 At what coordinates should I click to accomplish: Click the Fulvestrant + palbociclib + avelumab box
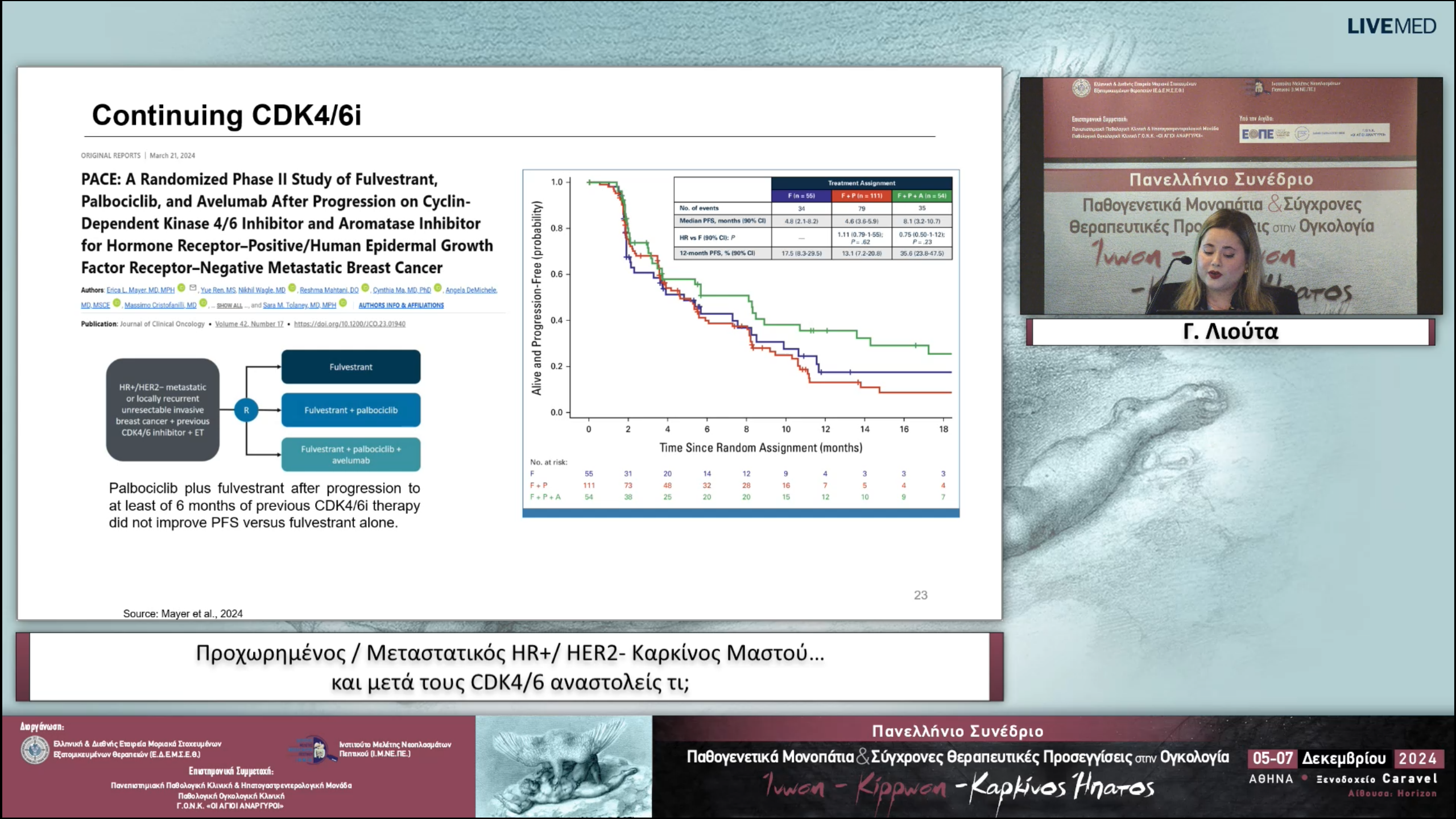(x=351, y=454)
